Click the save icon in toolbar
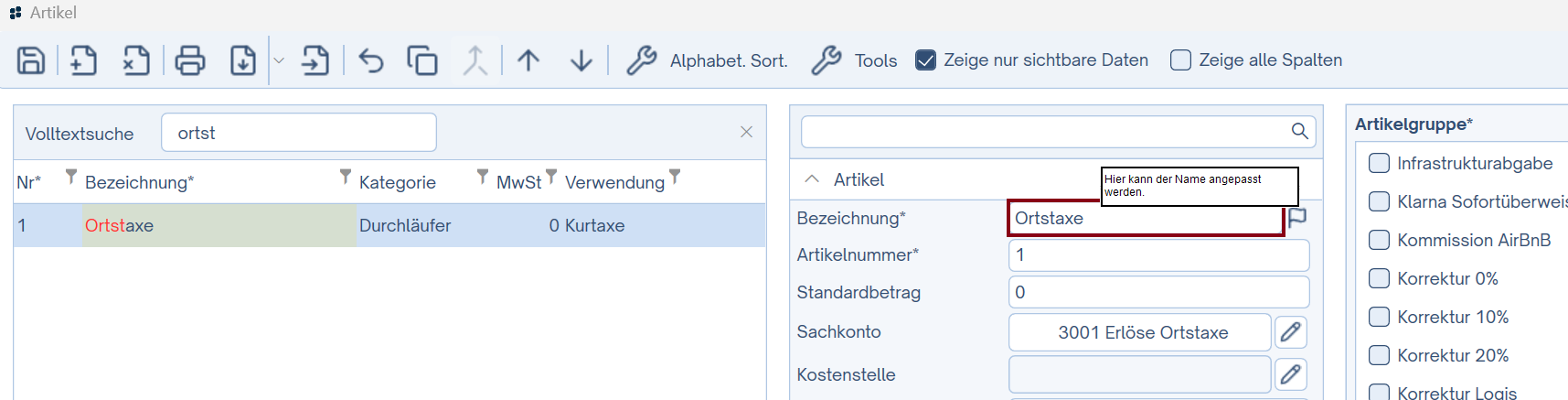Image resolution: width=1568 pixels, height=400 pixels. 31,60
